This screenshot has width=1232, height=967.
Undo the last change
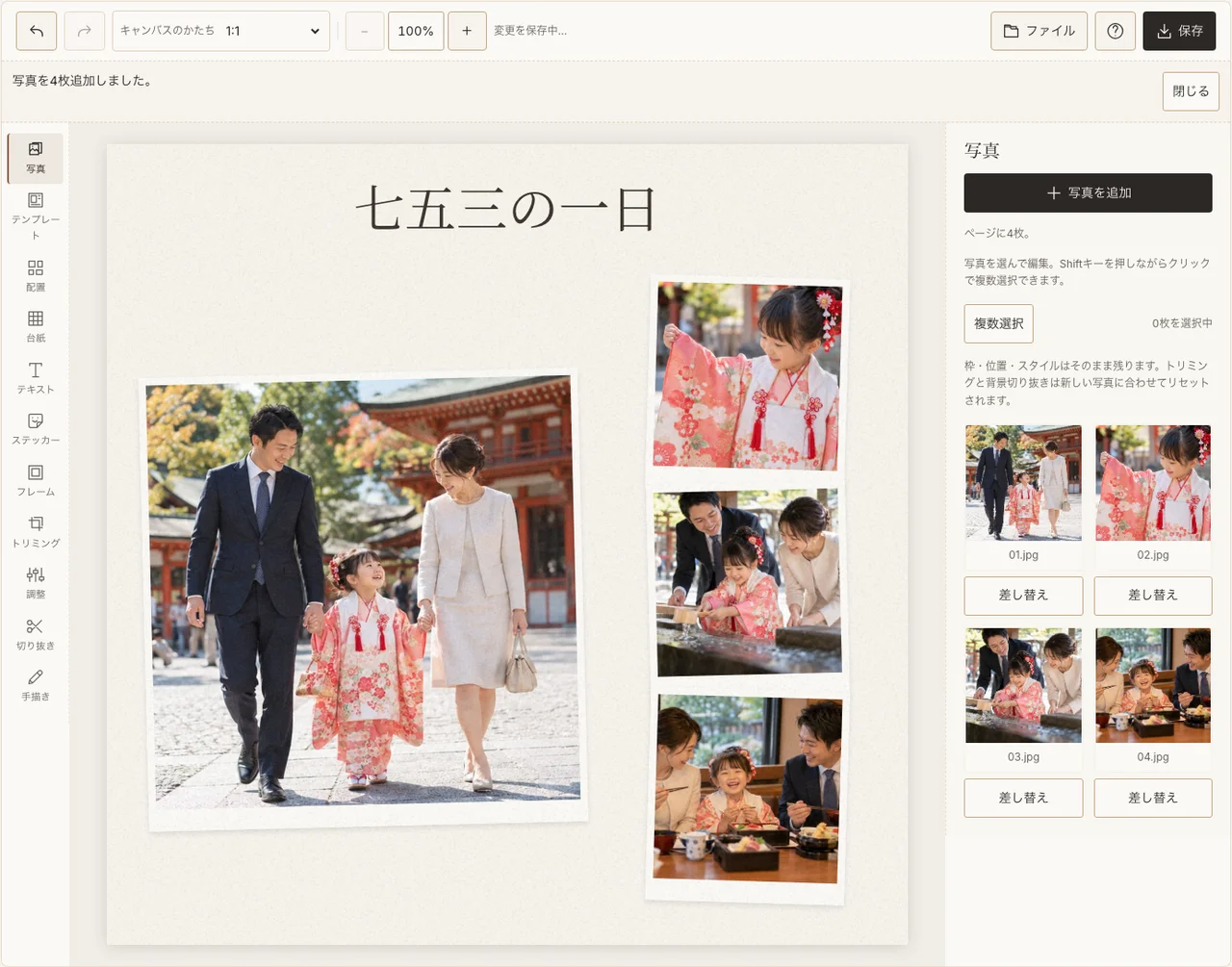[37, 31]
